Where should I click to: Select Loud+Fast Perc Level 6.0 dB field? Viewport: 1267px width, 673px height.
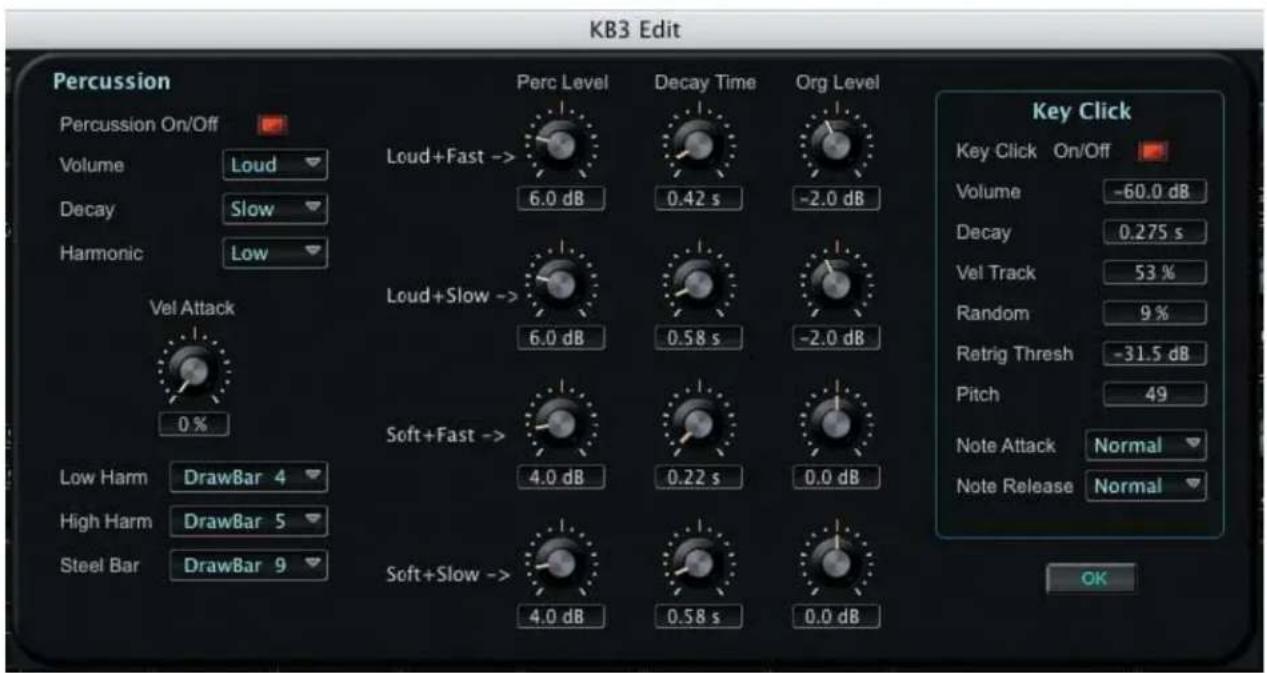[x=561, y=198]
